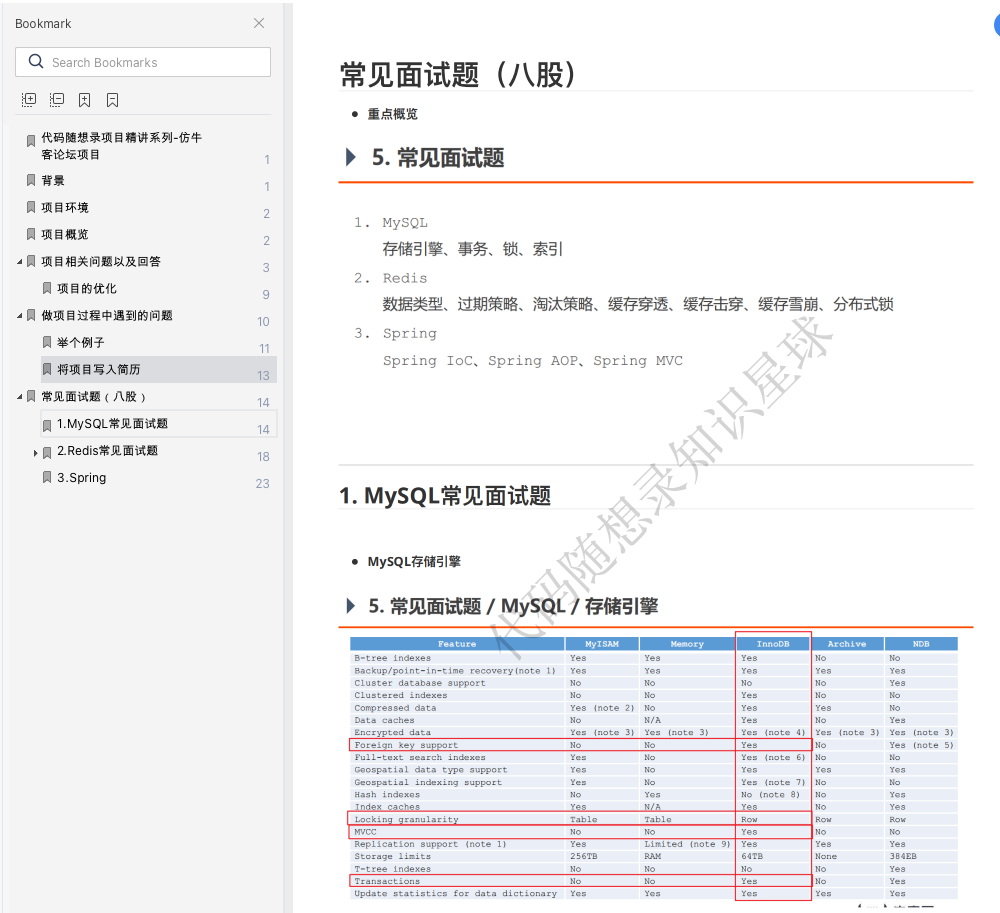
Task: Focus the Search Bookmarks field
Action: [143, 62]
